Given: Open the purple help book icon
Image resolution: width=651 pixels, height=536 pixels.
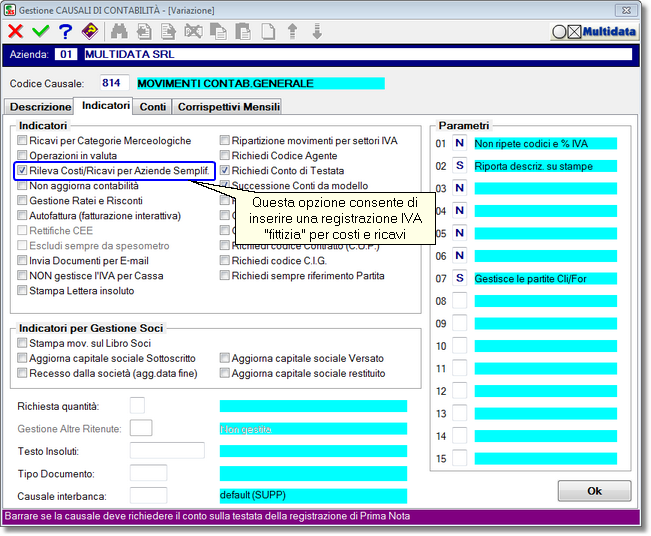Looking at the screenshot, I should point(90,31).
